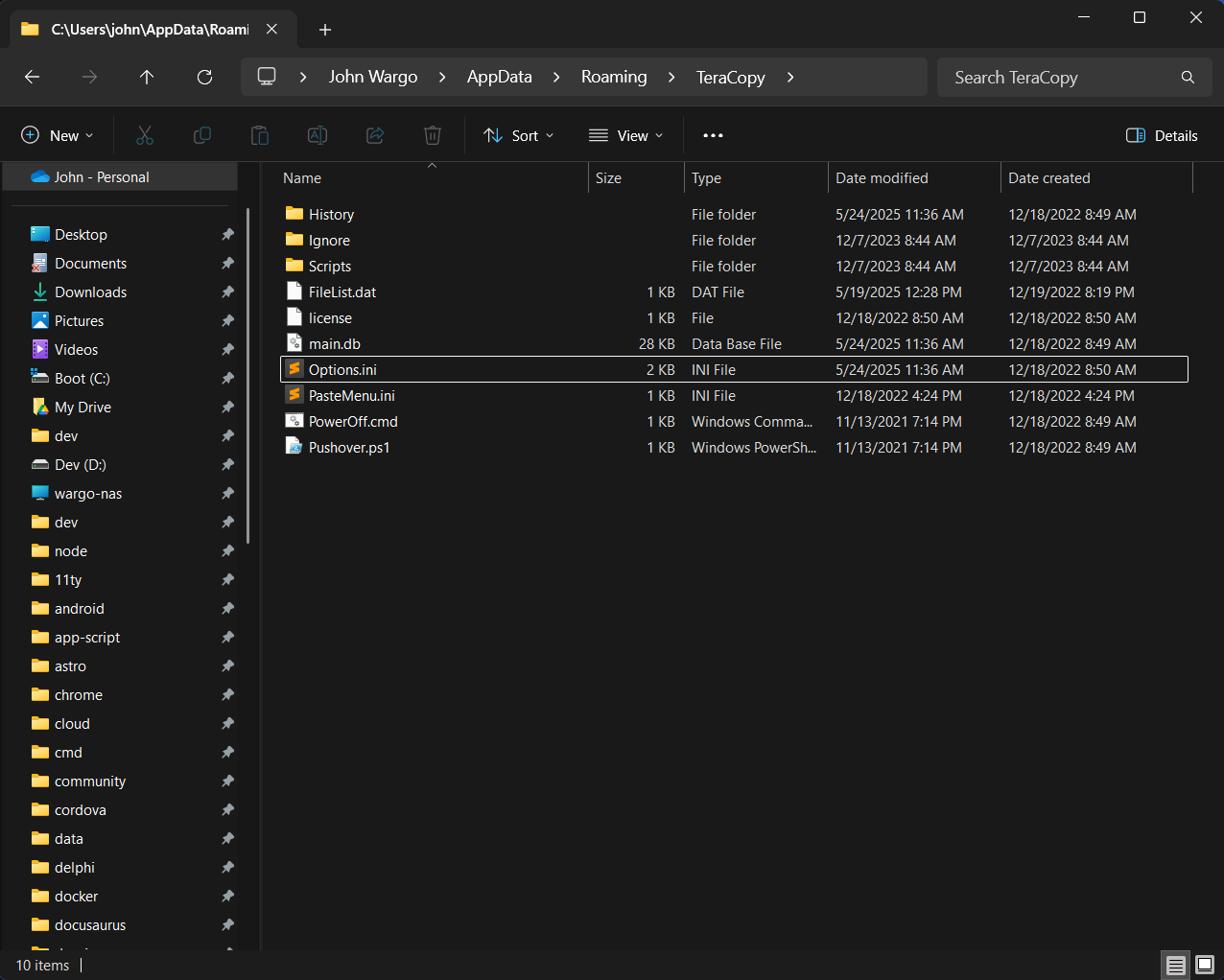Image resolution: width=1224 pixels, height=980 pixels.
Task: Open the See more options menu
Action: (x=713, y=135)
